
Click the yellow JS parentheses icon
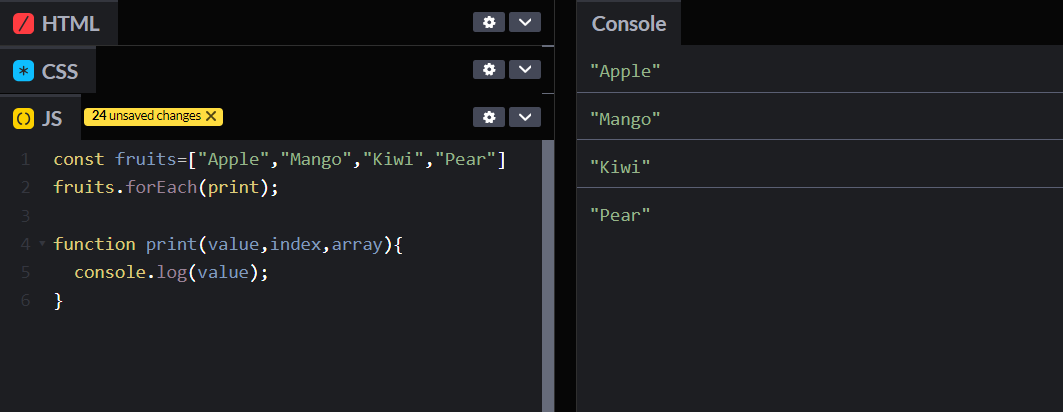[x=24, y=118]
